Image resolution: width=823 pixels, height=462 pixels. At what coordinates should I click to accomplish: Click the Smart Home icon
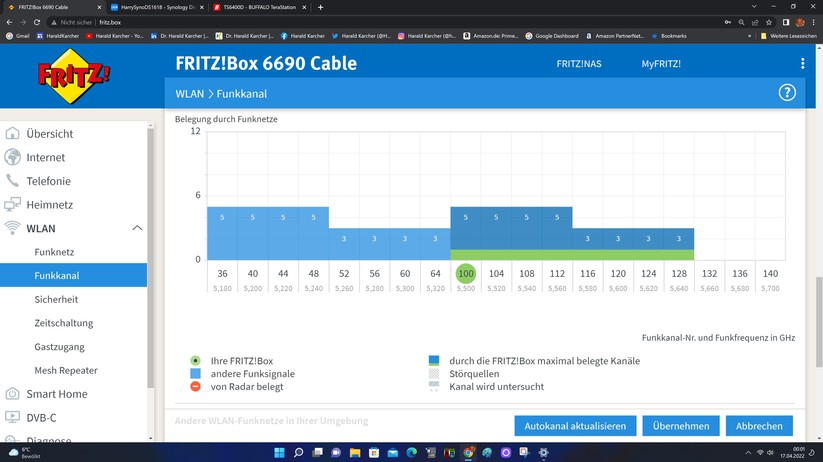tap(12, 394)
